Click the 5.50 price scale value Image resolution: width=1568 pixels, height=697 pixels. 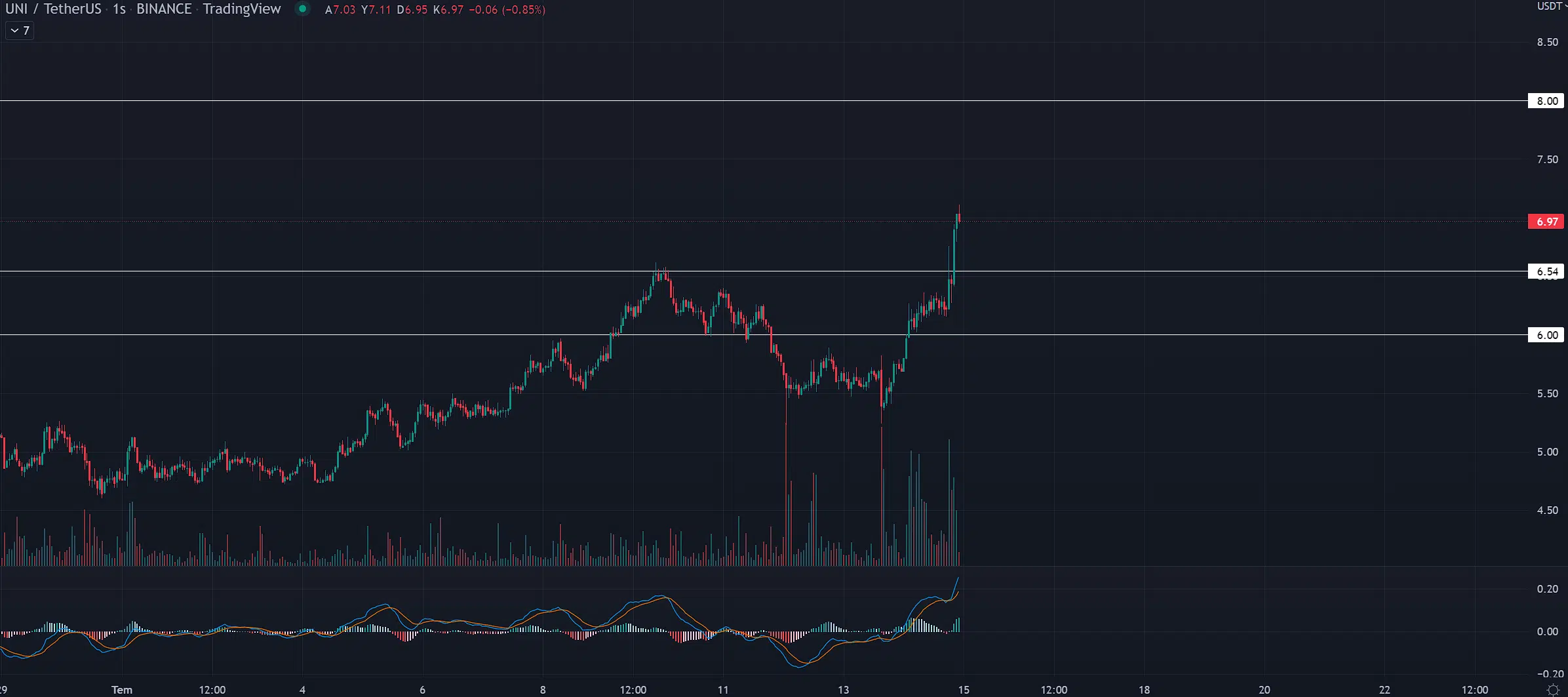(x=1547, y=393)
